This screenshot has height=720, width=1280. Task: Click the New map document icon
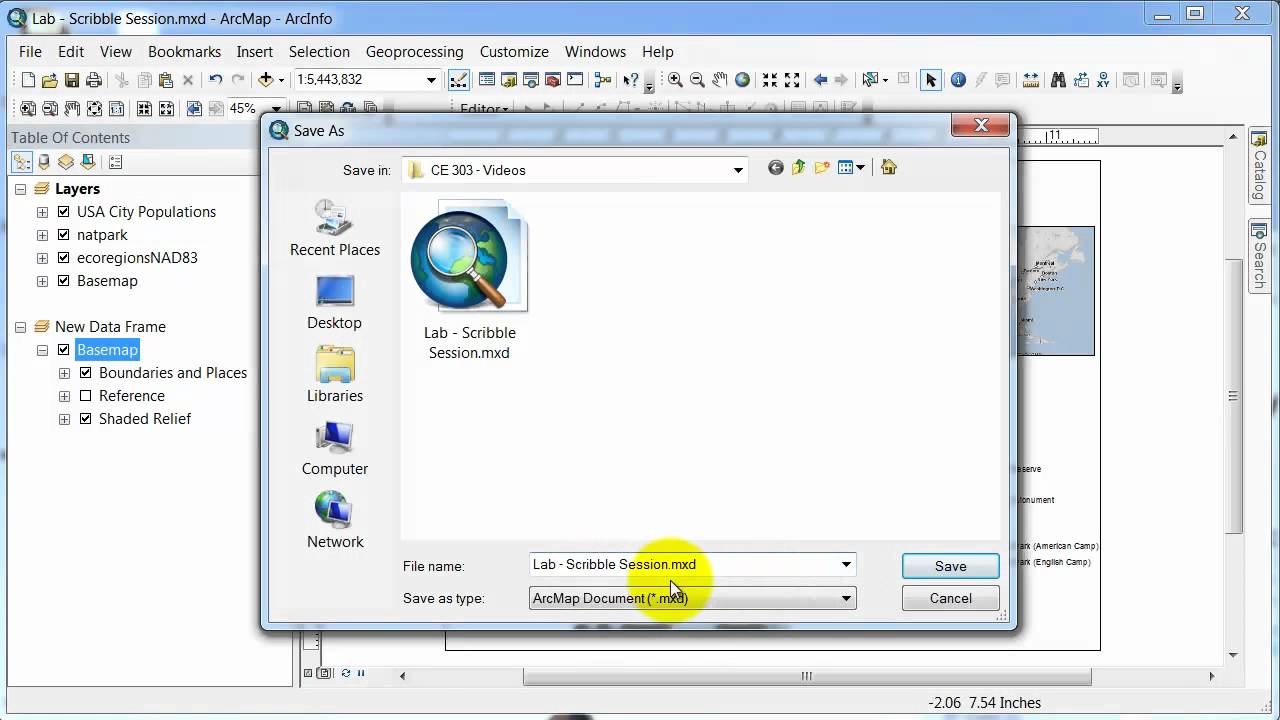pyautogui.click(x=28, y=80)
